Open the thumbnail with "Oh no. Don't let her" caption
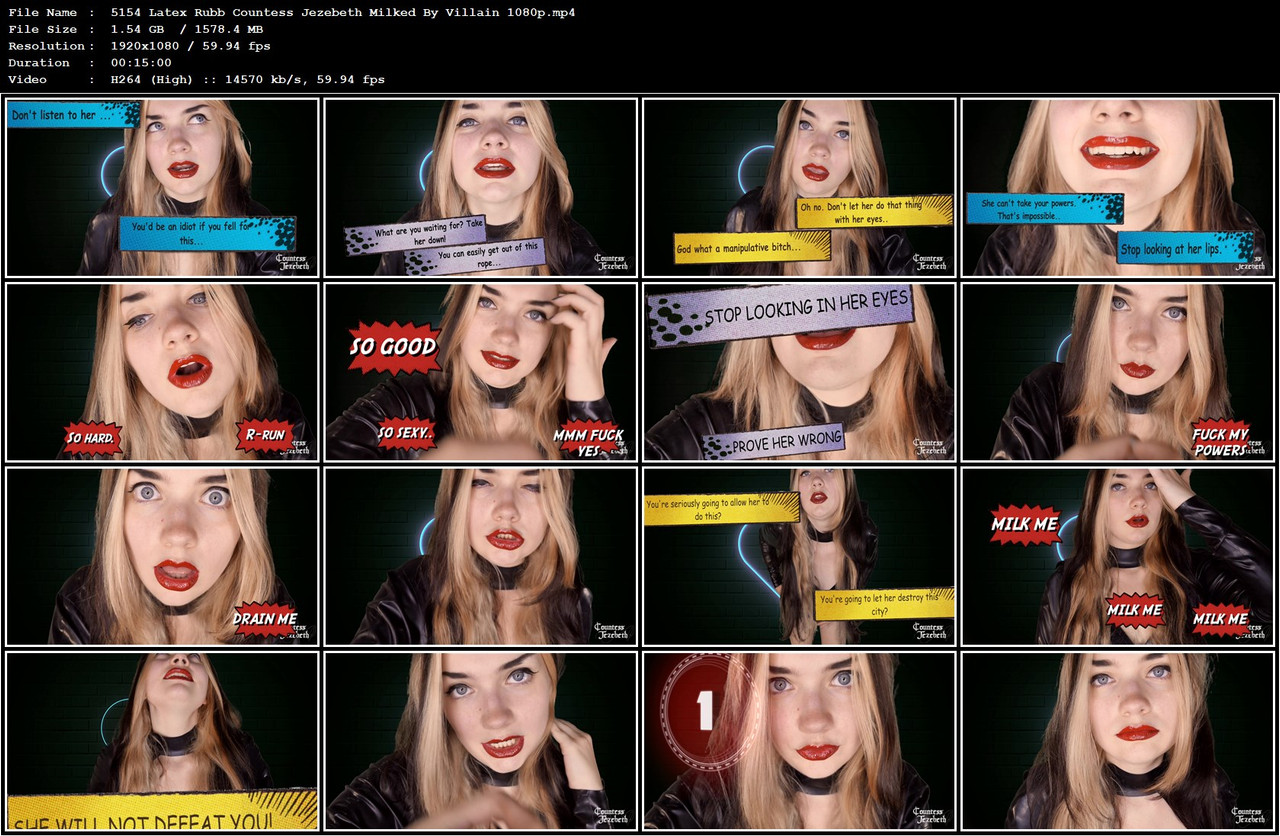 [799, 187]
